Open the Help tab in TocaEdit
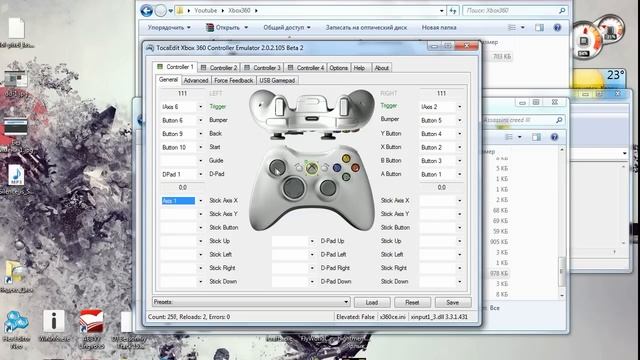This screenshot has width=640, height=360. (360, 68)
